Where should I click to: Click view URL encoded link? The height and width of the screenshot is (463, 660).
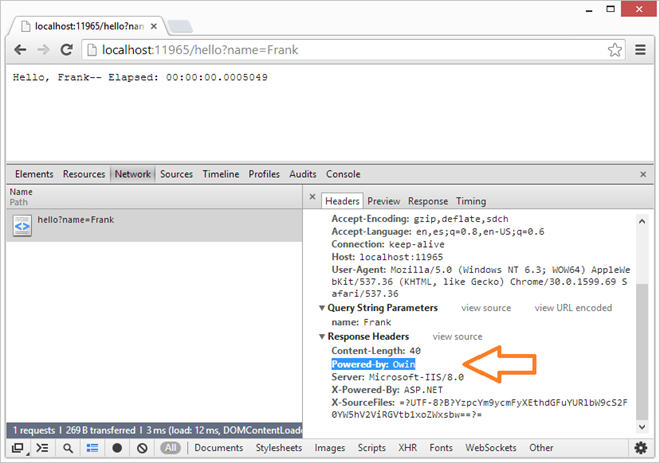pos(573,308)
